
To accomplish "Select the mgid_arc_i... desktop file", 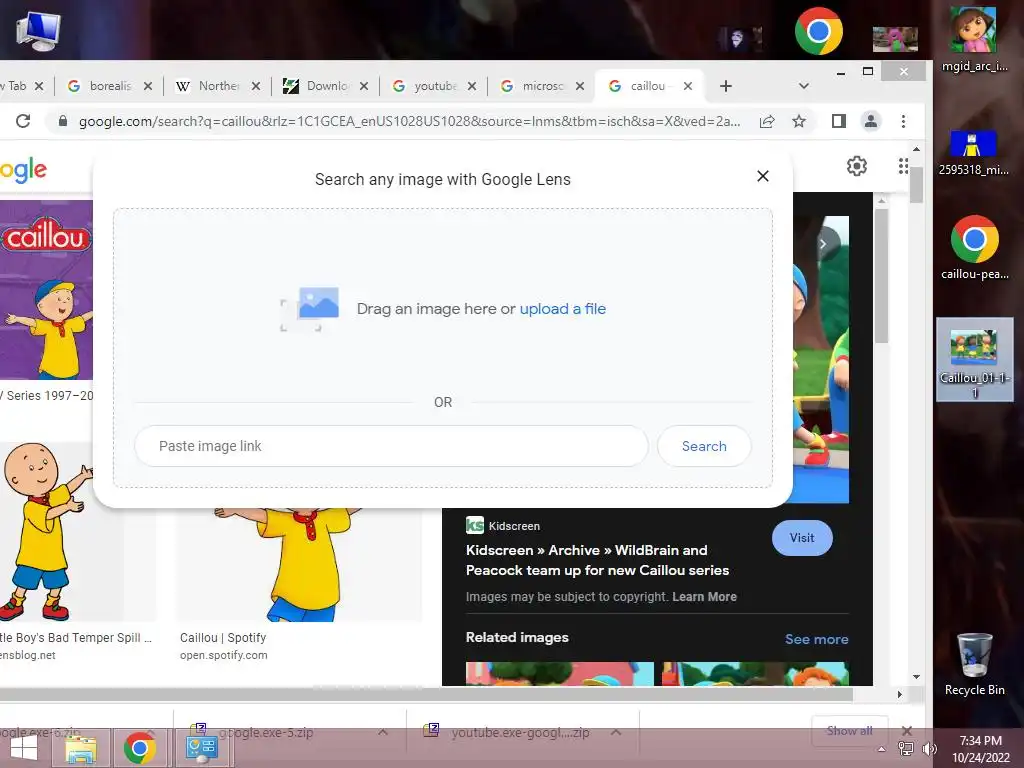I will [x=974, y=39].
